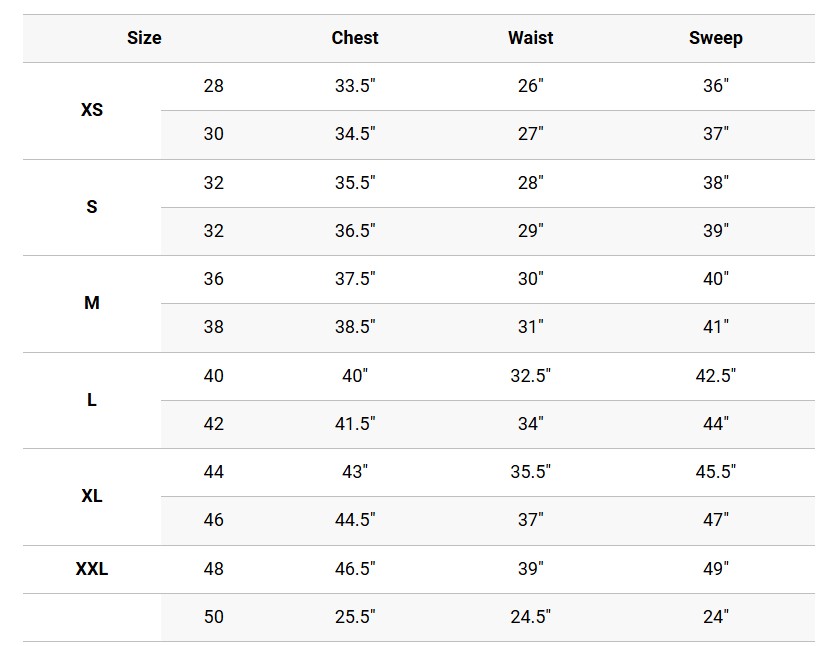Click the XS size label
Screen dimensions: 835x646
tap(92, 110)
